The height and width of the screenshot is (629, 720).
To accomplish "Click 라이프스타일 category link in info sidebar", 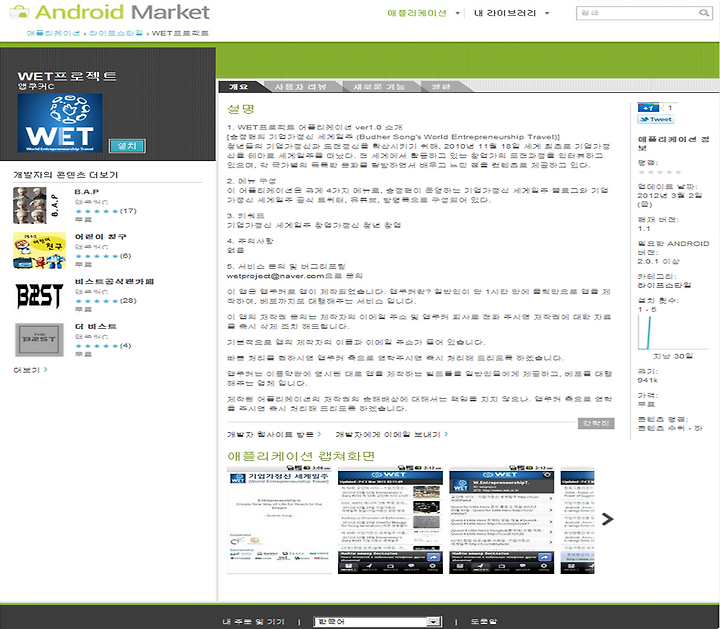I will (664, 285).
